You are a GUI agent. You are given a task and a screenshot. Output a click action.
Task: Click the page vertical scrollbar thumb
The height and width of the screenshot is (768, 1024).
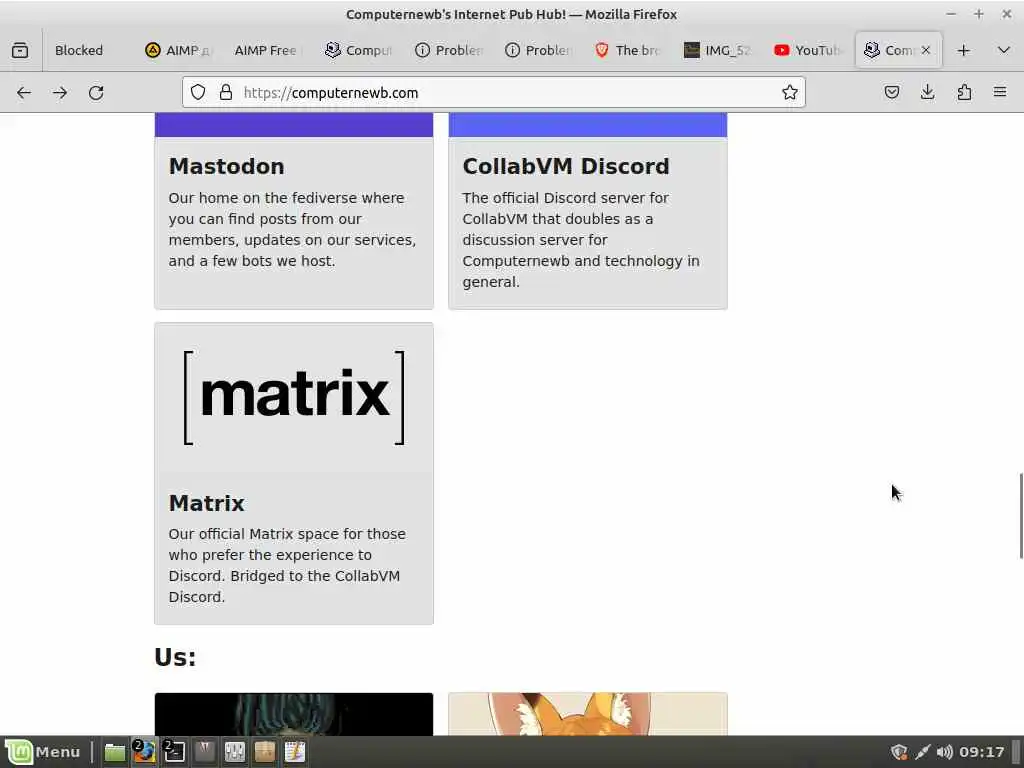tap(1021, 516)
